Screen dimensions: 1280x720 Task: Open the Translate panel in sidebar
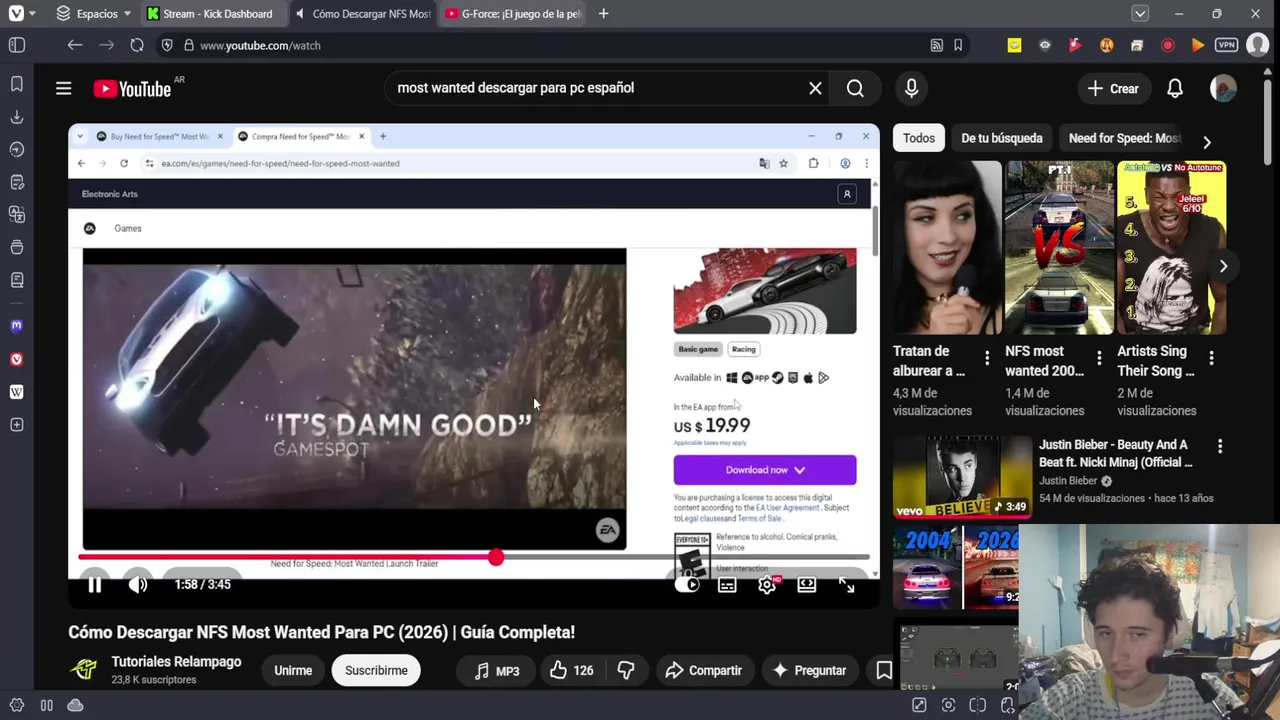pos(17,214)
